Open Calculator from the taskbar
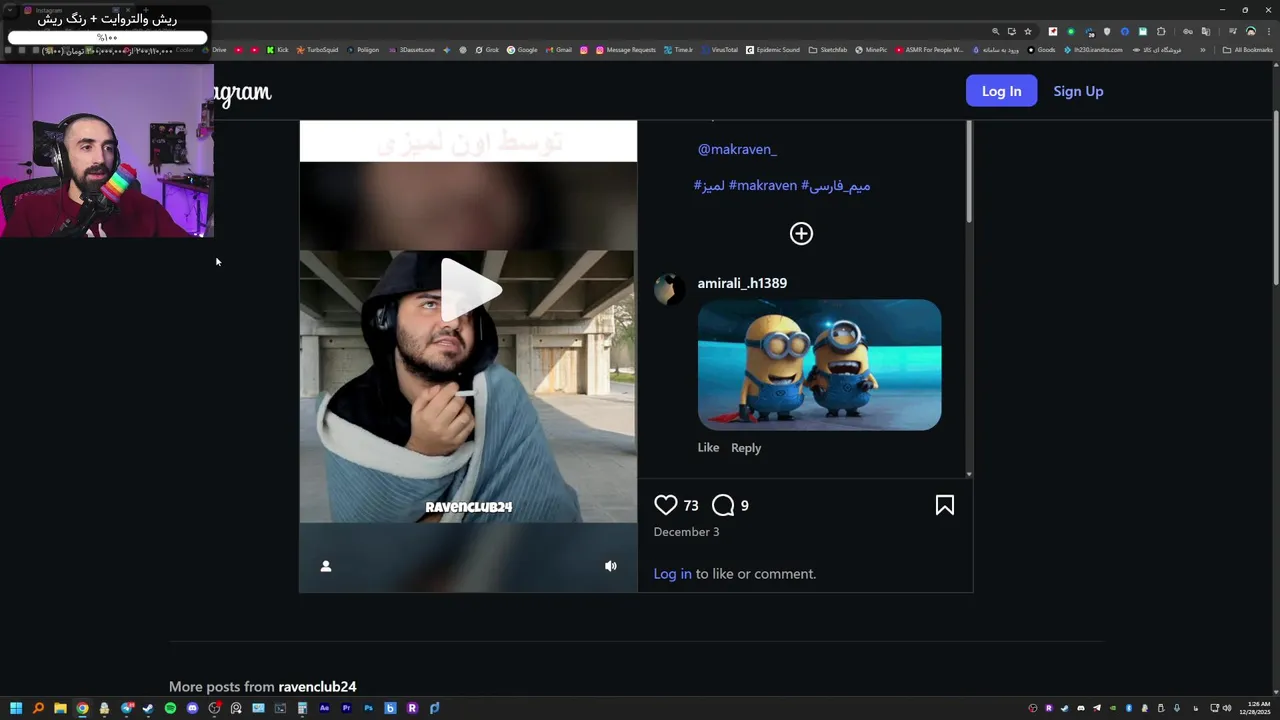Screen dimensions: 1280x720 (302, 708)
